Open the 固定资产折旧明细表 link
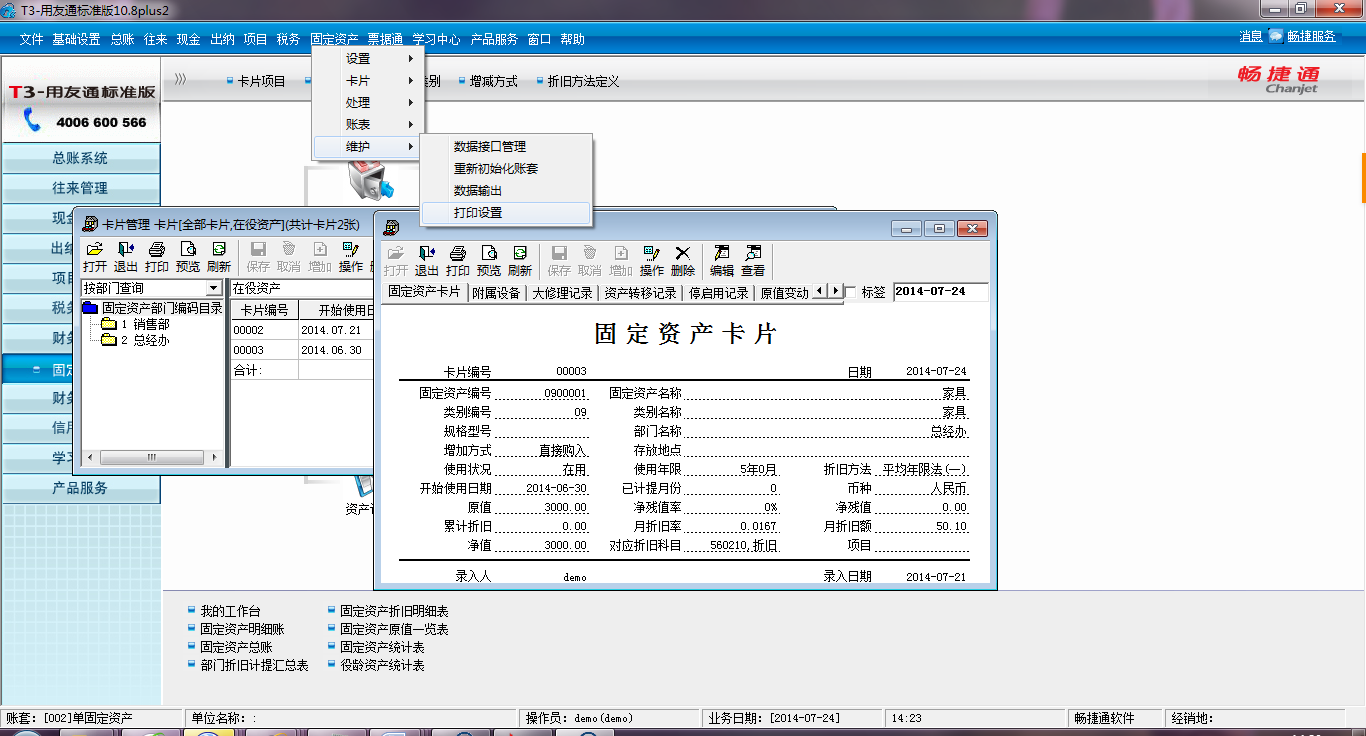Screen dimensions: 1366x736 394,611
